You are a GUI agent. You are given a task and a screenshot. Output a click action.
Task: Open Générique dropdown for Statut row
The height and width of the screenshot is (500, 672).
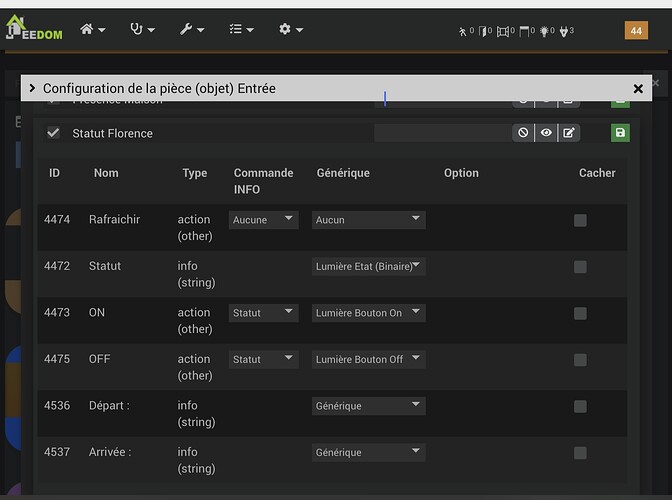click(x=369, y=266)
